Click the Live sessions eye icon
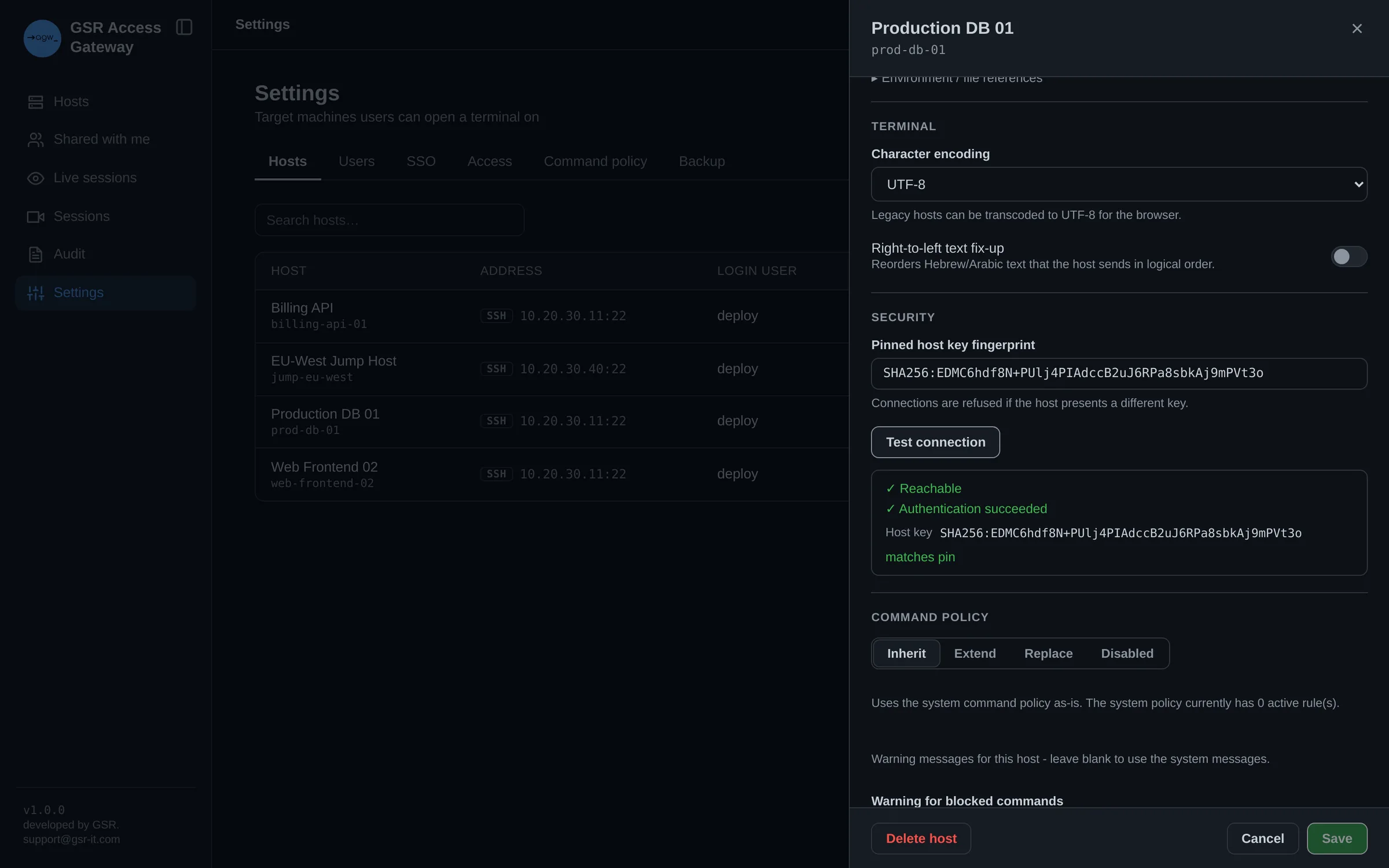1389x868 pixels. tap(35, 178)
